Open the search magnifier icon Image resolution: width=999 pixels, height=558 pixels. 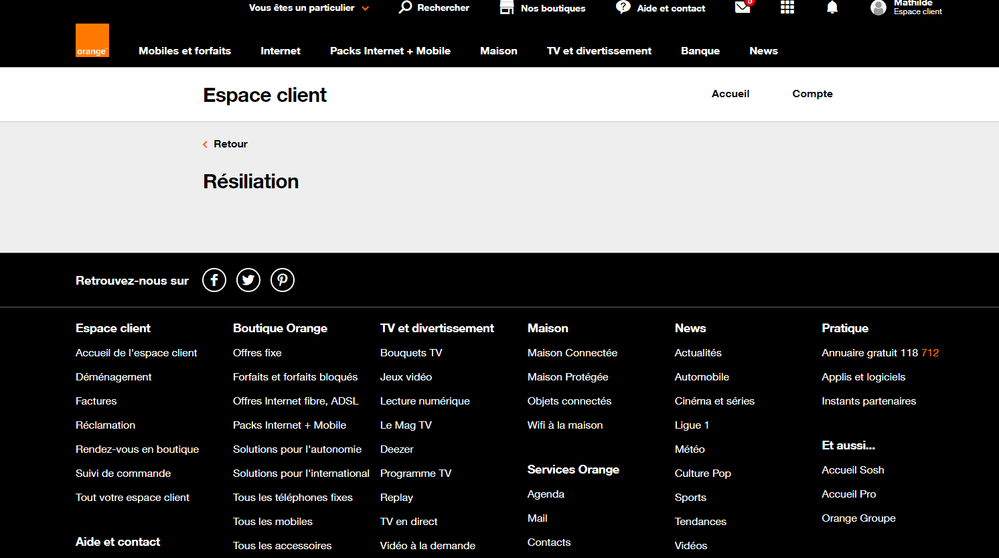(x=405, y=7)
